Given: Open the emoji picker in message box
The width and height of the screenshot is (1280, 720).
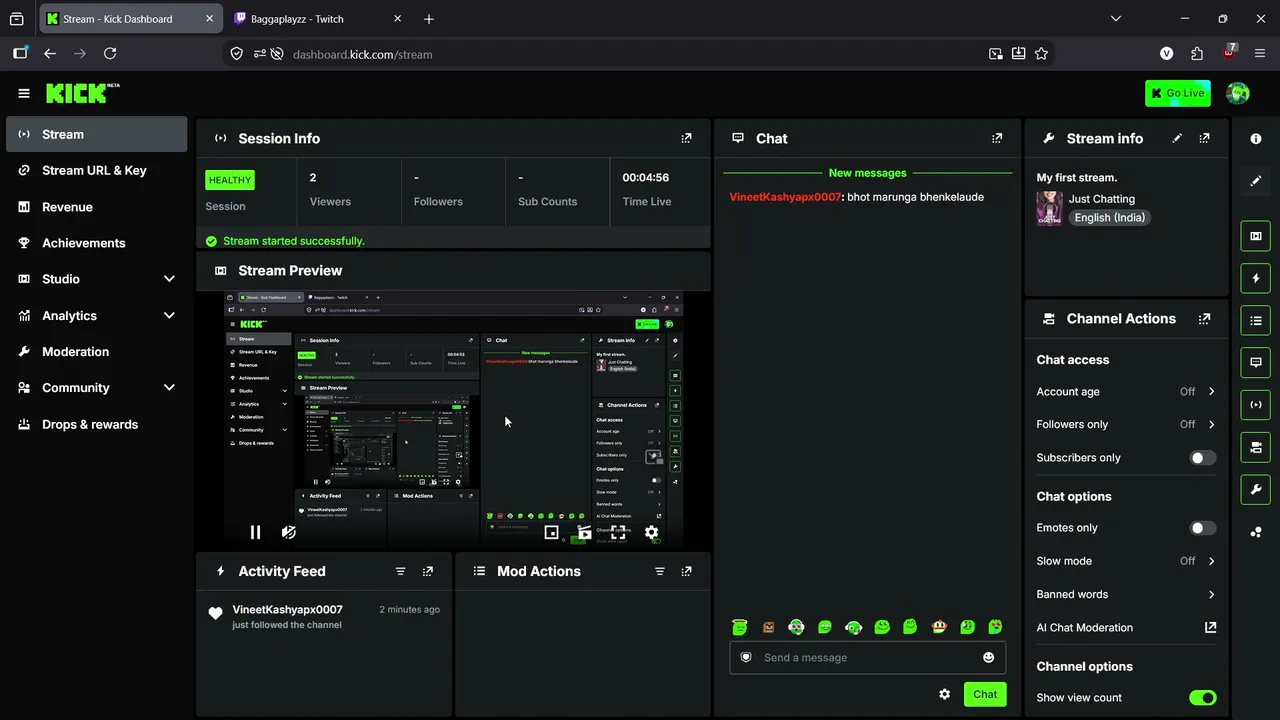Looking at the screenshot, I should 989,657.
